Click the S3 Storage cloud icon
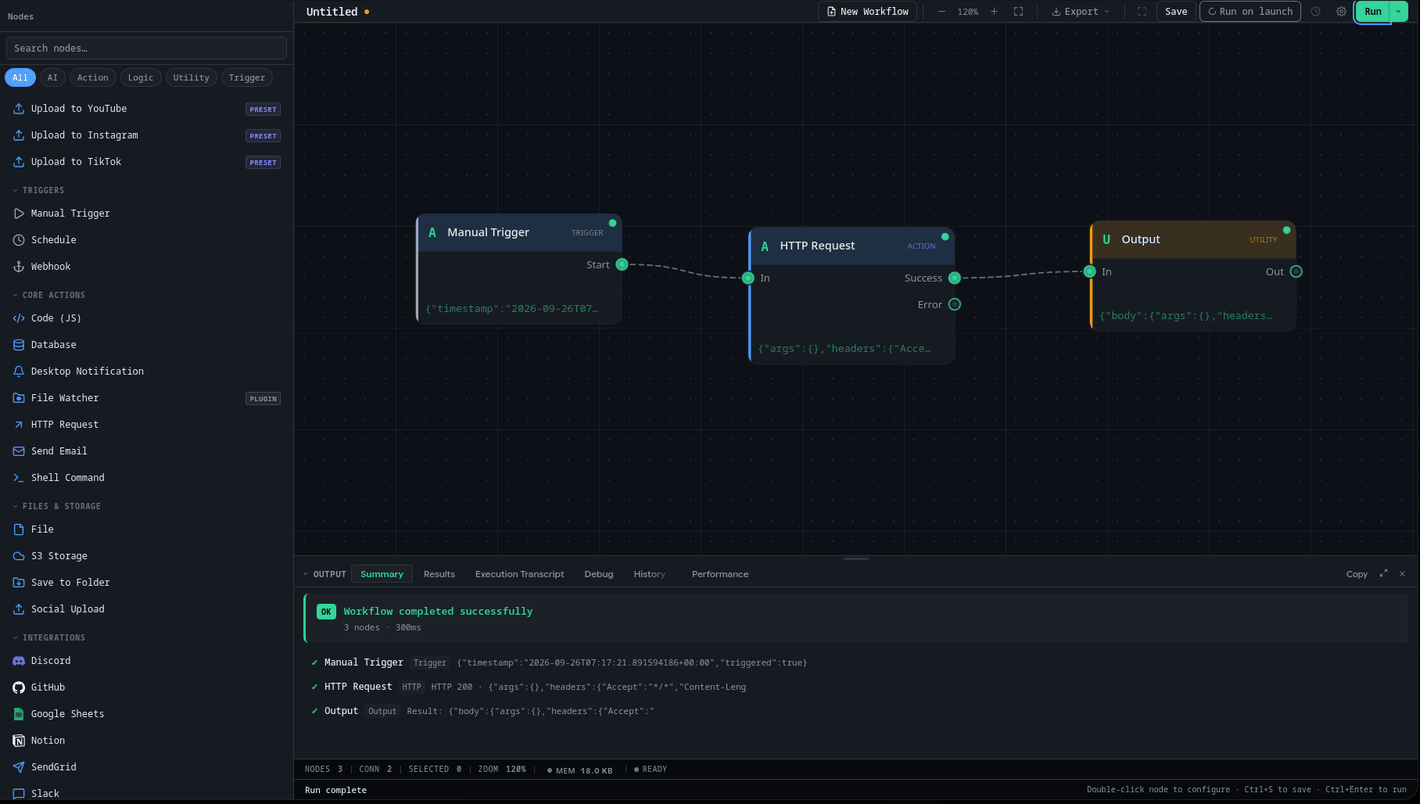 tap(18, 556)
